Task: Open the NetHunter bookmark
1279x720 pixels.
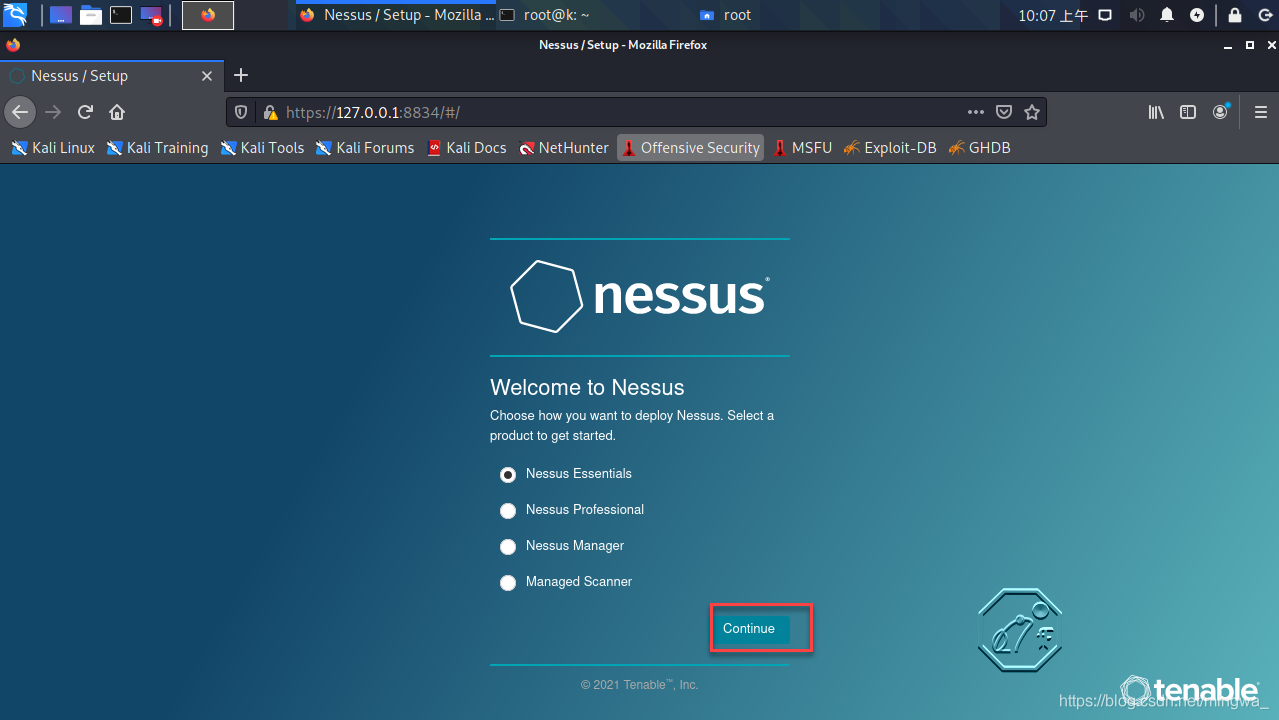Action: point(564,148)
